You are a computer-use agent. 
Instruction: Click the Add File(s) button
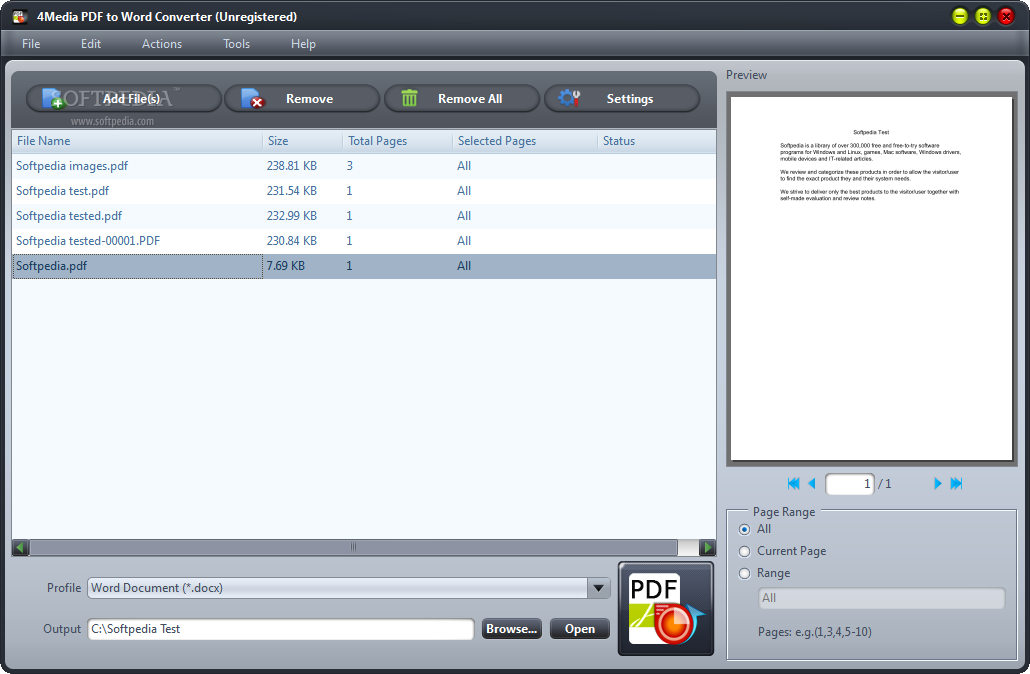[123, 99]
